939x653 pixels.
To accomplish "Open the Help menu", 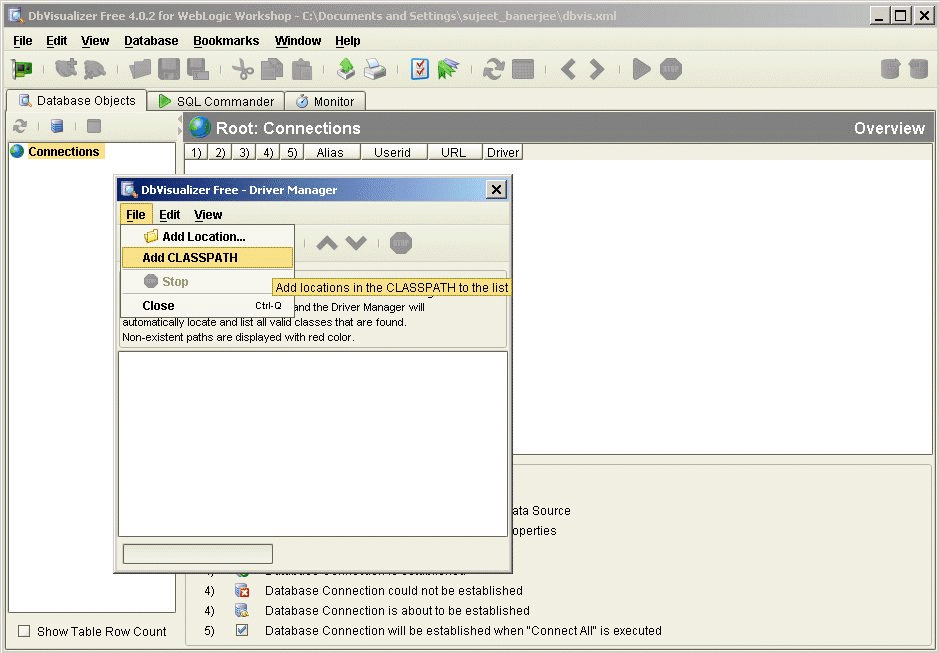I will point(347,41).
